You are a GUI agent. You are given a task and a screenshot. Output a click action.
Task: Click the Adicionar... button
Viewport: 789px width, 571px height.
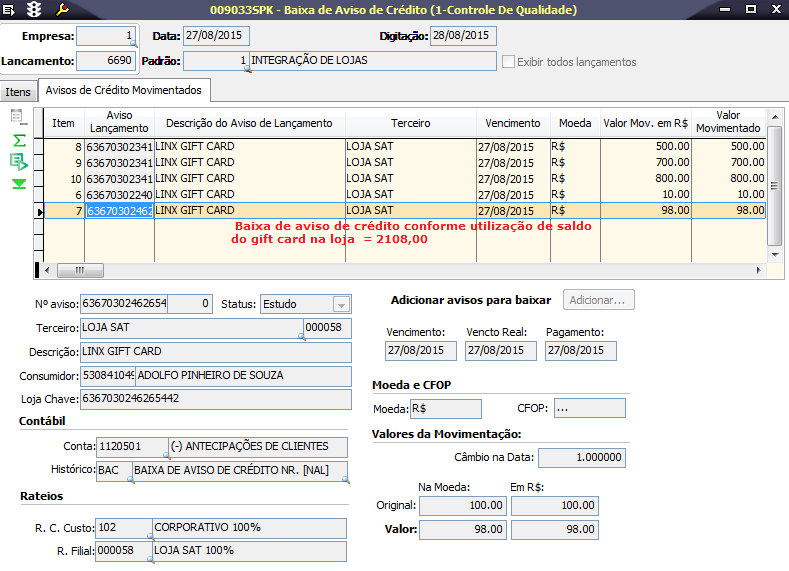(599, 300)
